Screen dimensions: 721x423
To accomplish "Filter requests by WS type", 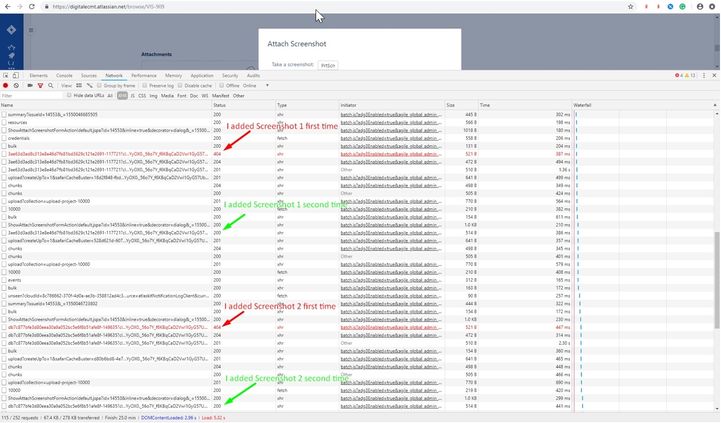I will point(205,96).
